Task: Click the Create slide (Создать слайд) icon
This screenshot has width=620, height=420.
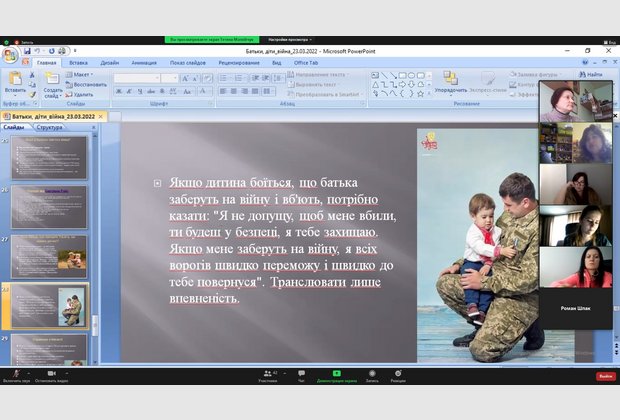Action: pyautogui.click(x=53, y=80)
